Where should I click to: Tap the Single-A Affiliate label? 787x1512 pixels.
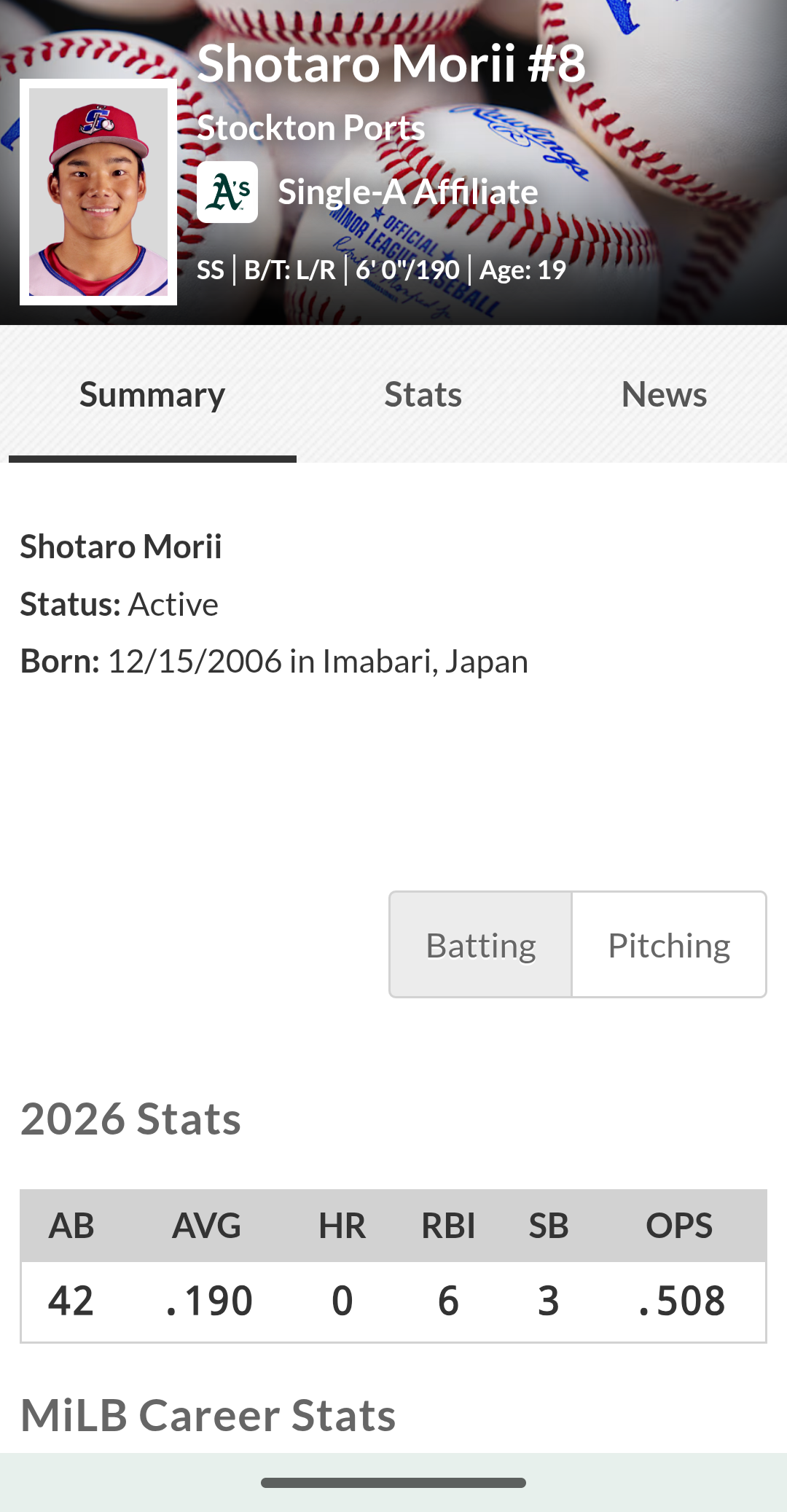pos(408,192)
